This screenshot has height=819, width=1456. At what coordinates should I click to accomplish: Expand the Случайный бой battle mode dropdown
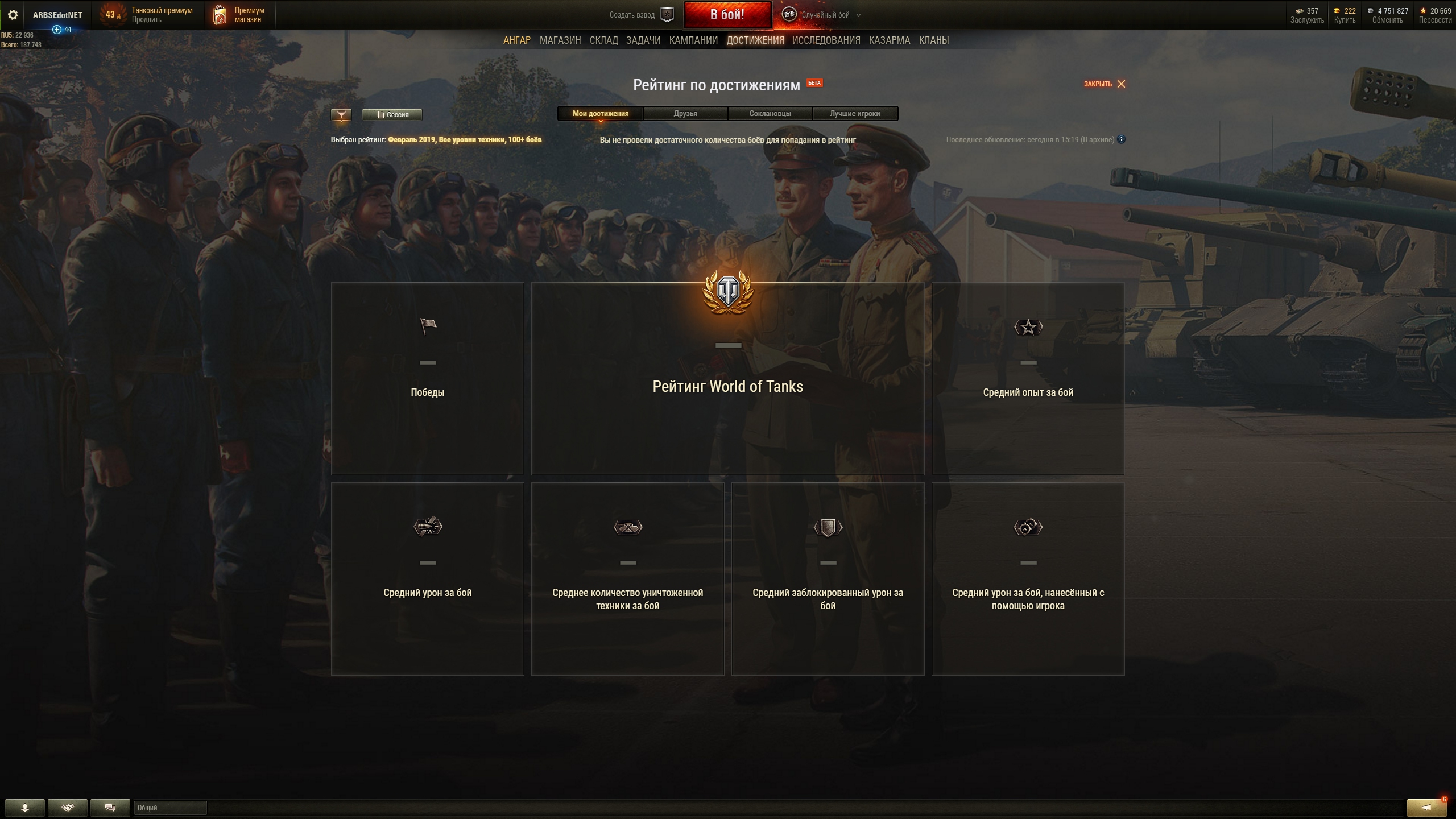821,15
